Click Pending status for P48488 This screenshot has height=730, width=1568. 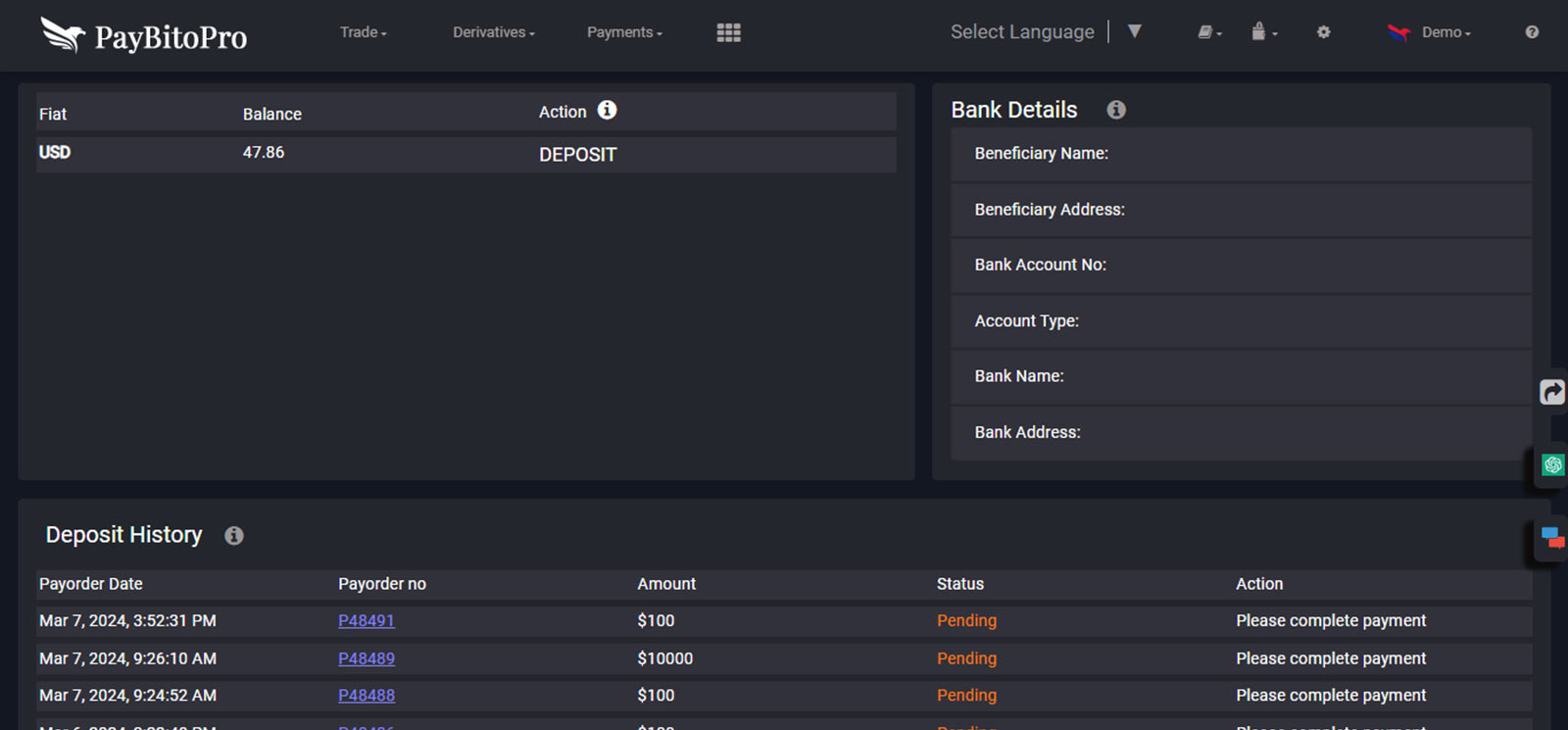click(966, 695)
